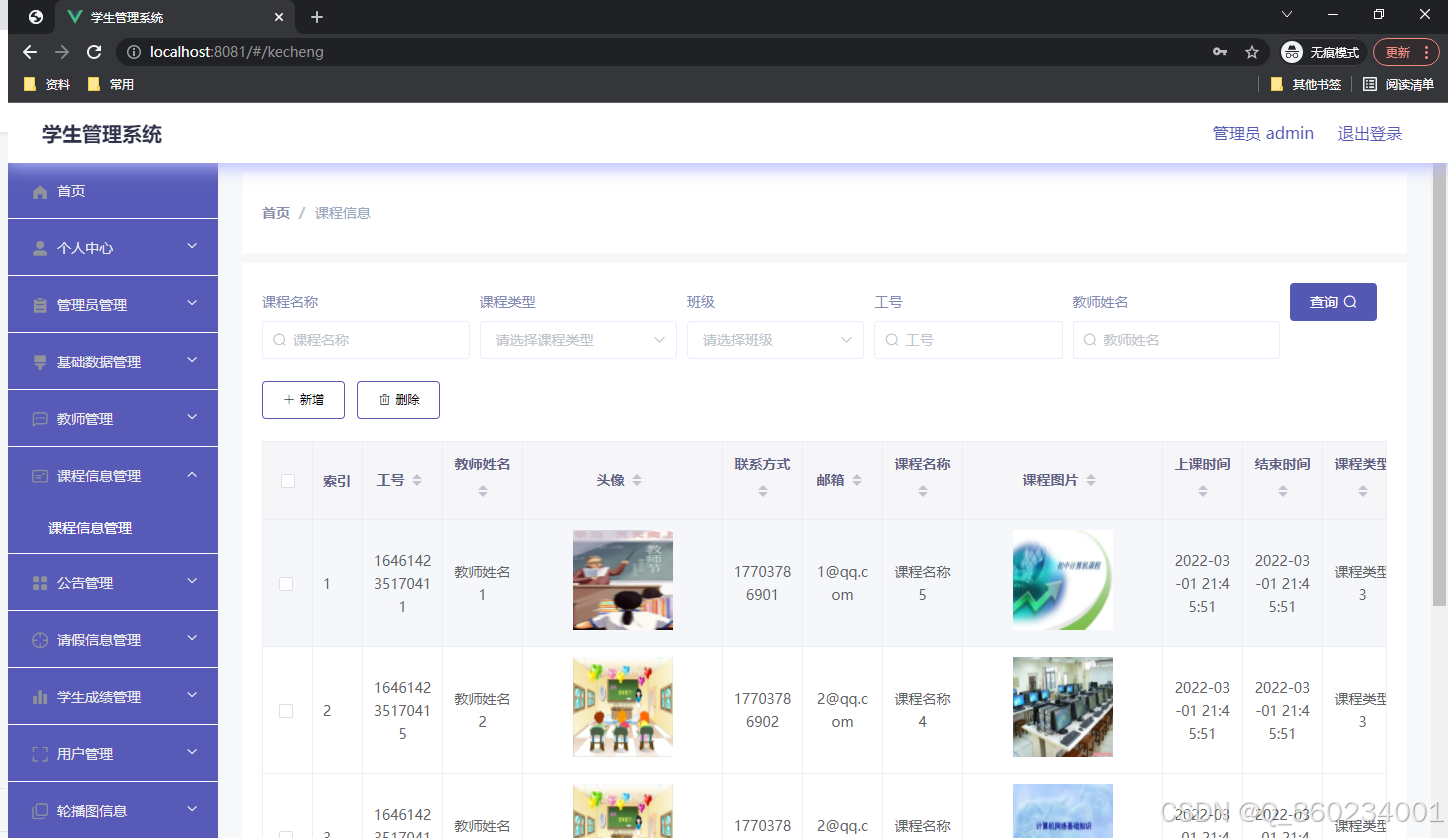
Task: Click the 1@qq.com email cell
Action: [843, 583]
